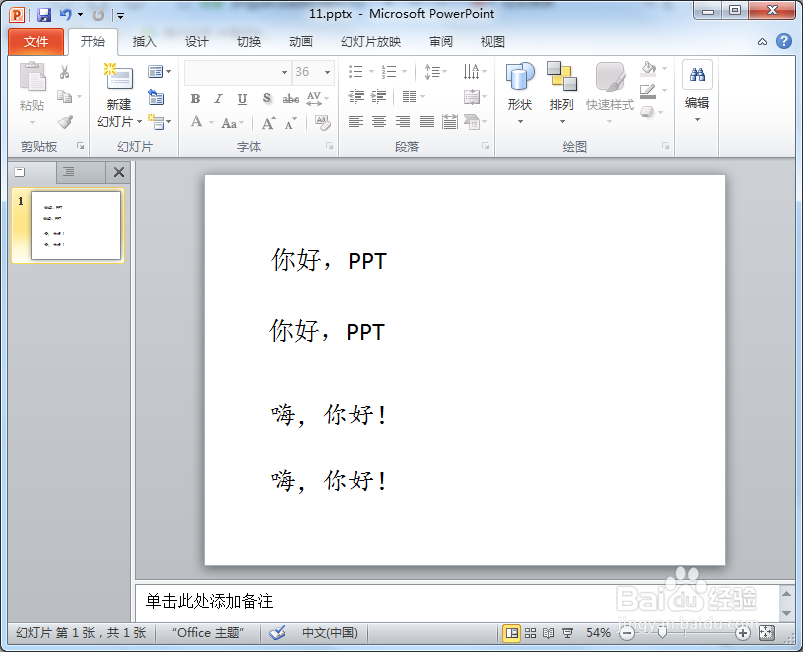Image resolution: width=803 pixels, height=652 pixels.
Task: Clear all formatting eraser icon
Action: pyautogui.click(x=323, y=122)
